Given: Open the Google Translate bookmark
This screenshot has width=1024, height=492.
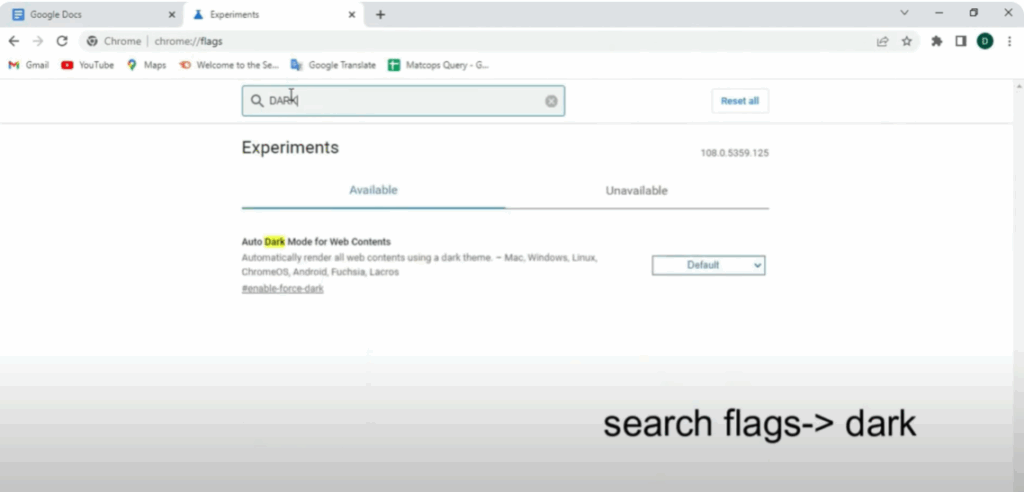Looking at the screenshot, I should click(x=333, y=65).
